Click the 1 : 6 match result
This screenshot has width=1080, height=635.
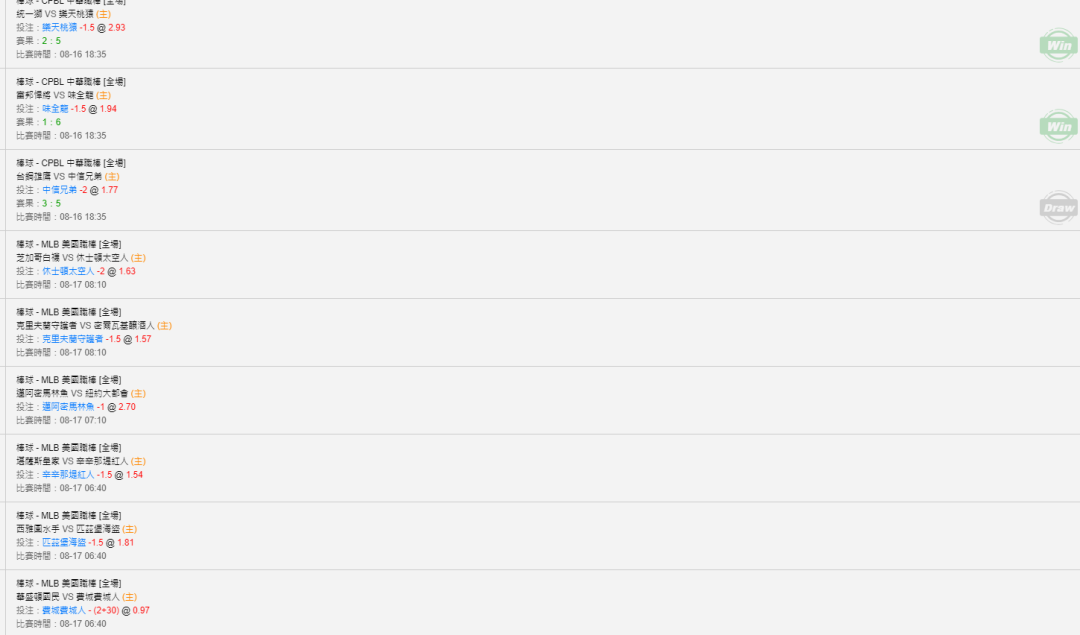pos(52,123)
